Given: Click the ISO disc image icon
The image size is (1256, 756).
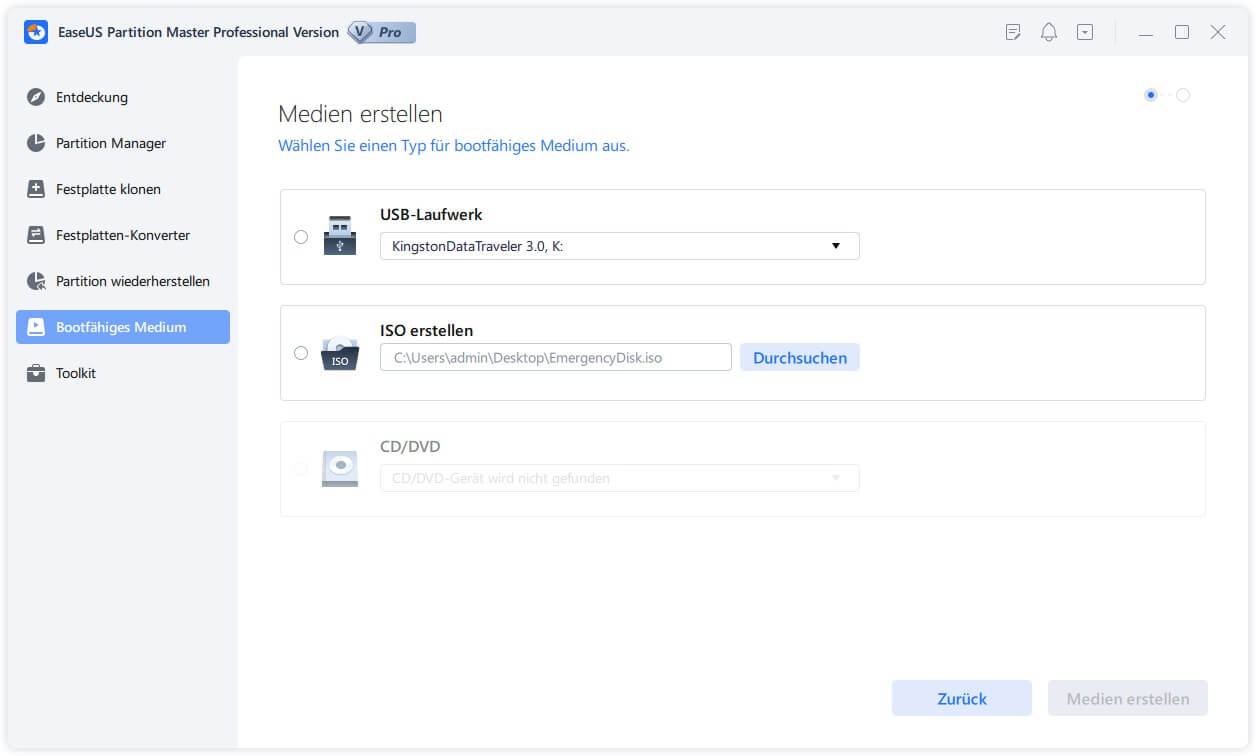Looking at the screenshot, I should point(340,353).
